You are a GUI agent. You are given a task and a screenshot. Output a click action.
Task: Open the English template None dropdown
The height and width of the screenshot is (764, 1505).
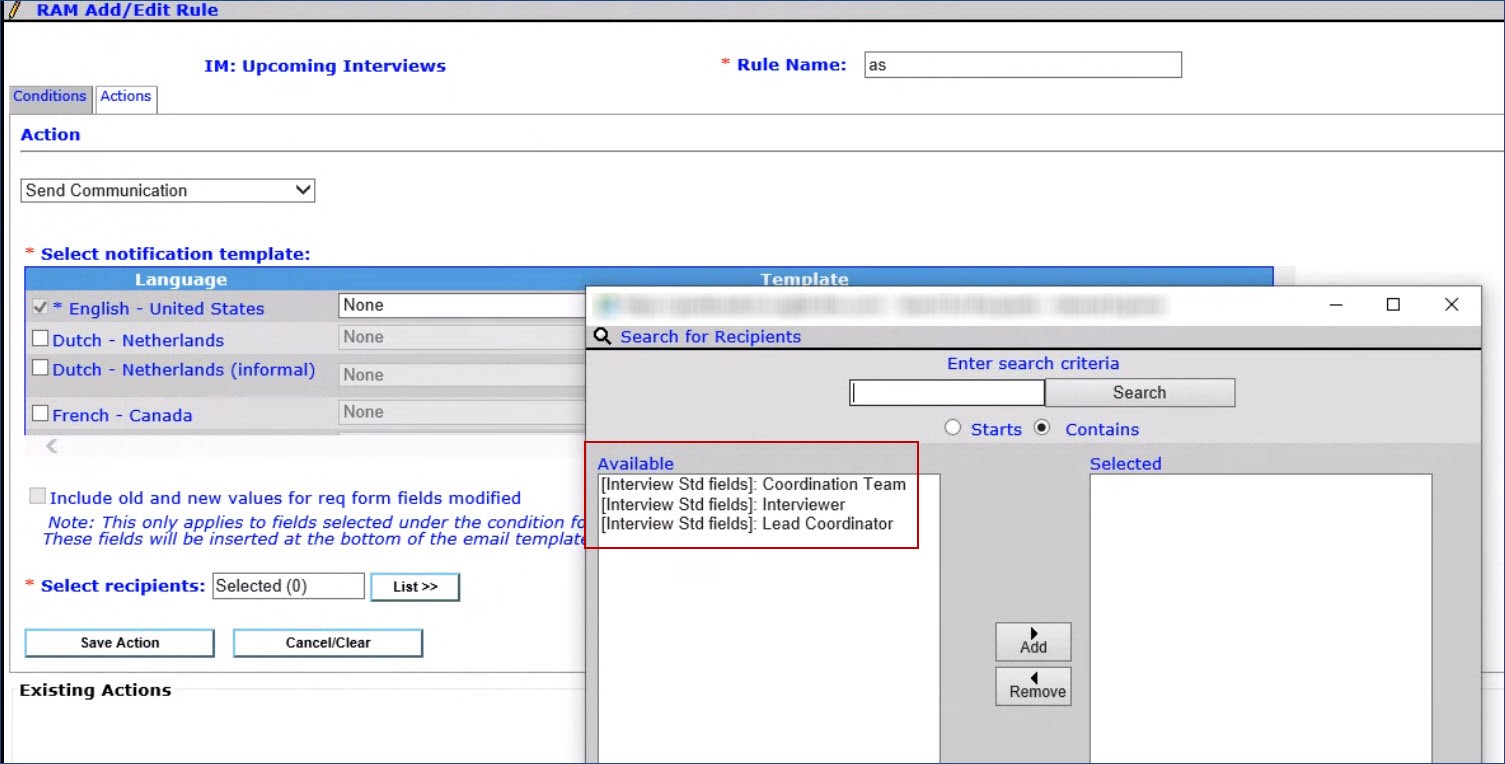click(x=462, y=305)
